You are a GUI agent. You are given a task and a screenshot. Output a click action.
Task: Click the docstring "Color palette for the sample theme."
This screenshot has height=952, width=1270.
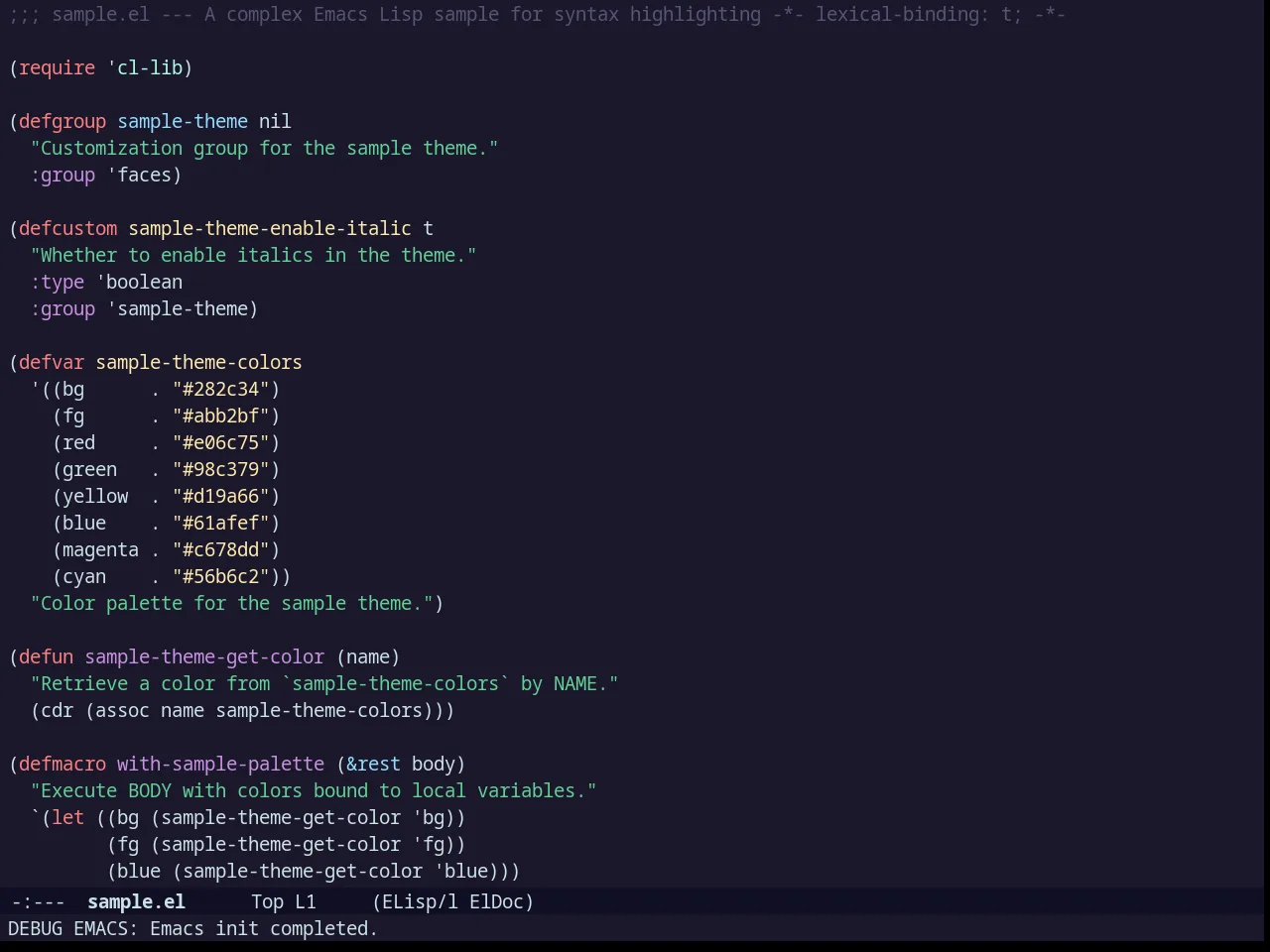tap(232, 603)
